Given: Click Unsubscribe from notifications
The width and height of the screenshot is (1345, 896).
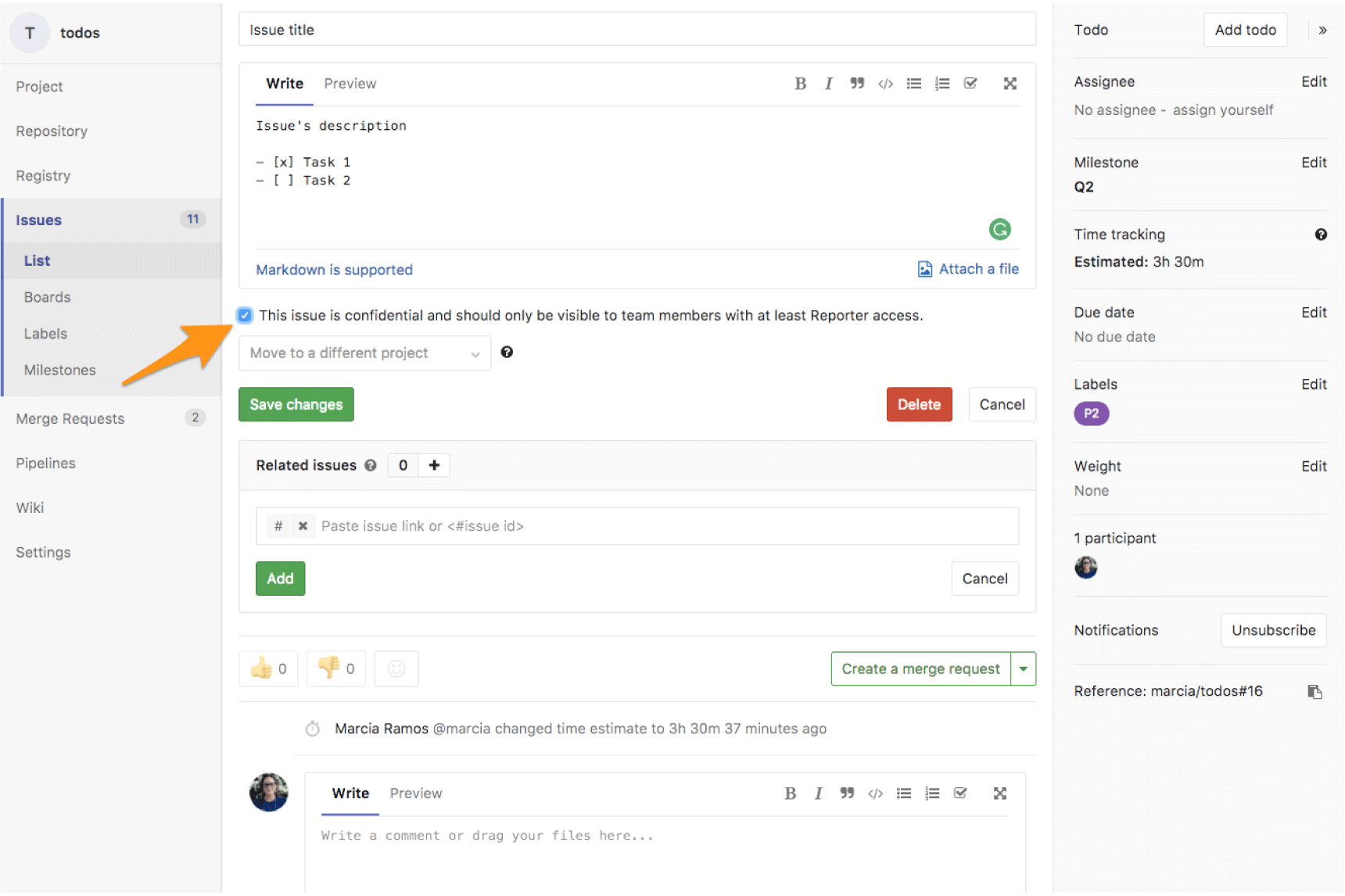Looking at the screenshot, I should coord(1273,631).
